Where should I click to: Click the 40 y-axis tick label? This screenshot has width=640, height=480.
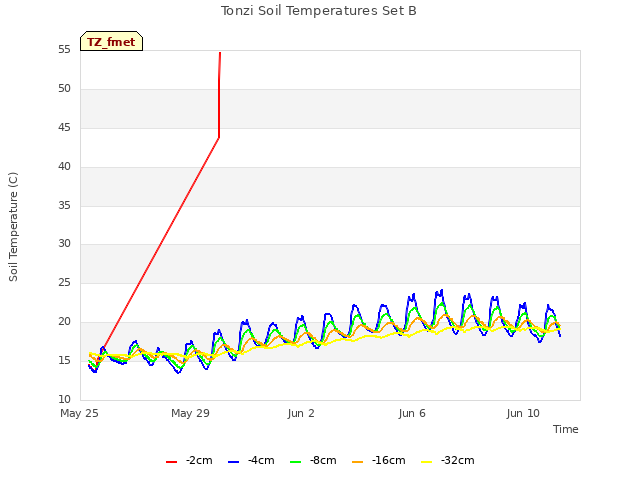[64, 167]
